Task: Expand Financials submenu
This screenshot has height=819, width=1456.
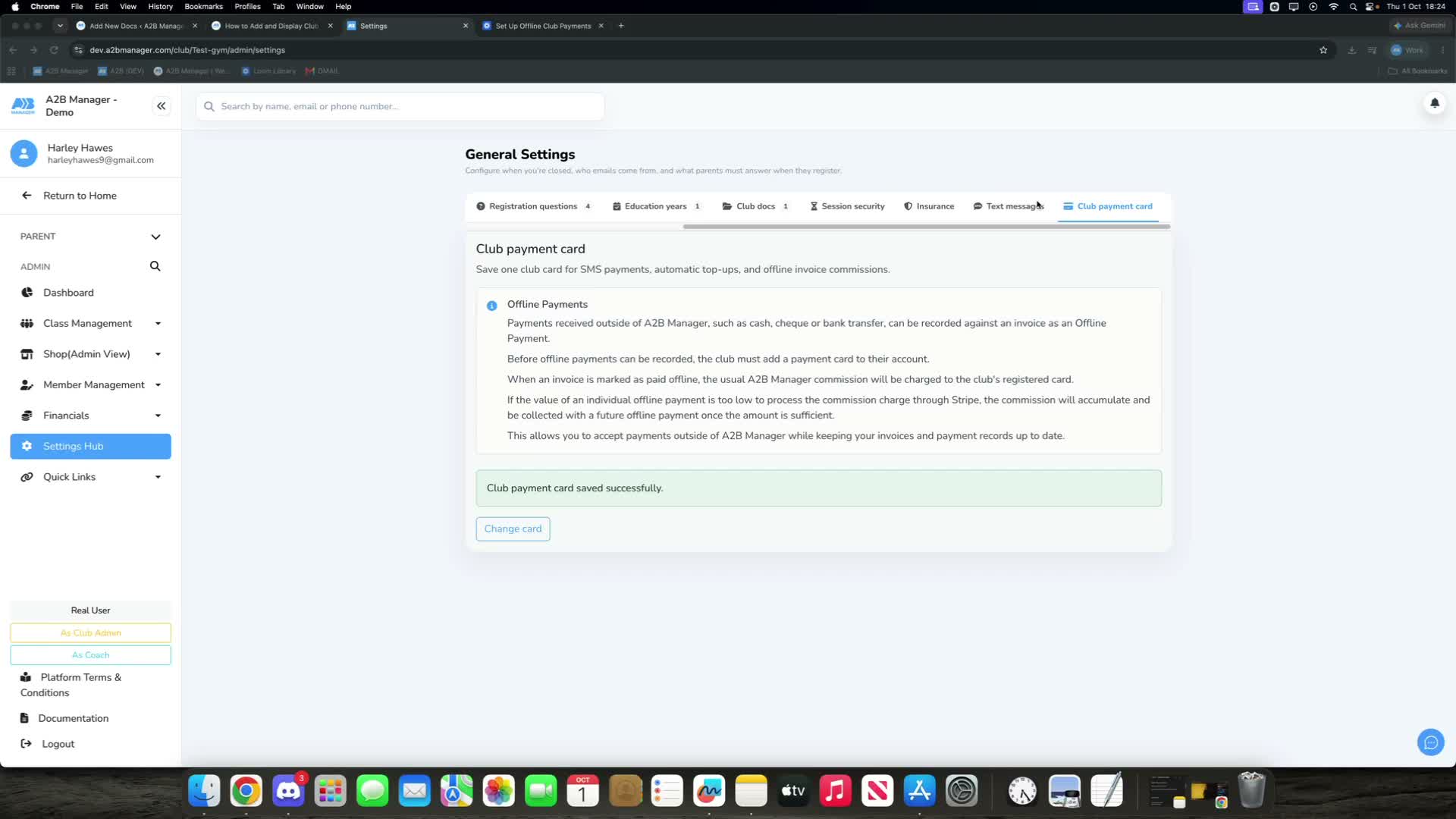Action: (158, 416)
